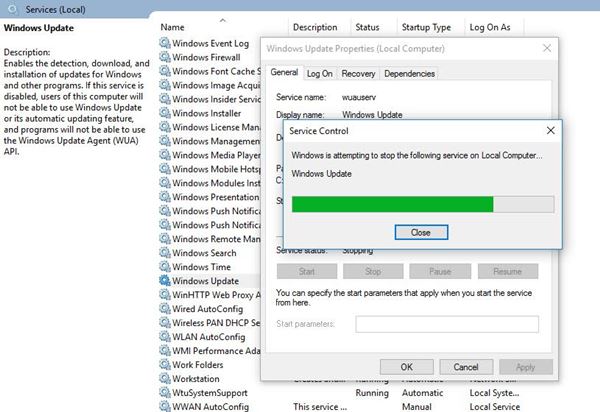
Task: Click 'This service ...' description of WWAN AutoConfig
Action: [320, 407]
